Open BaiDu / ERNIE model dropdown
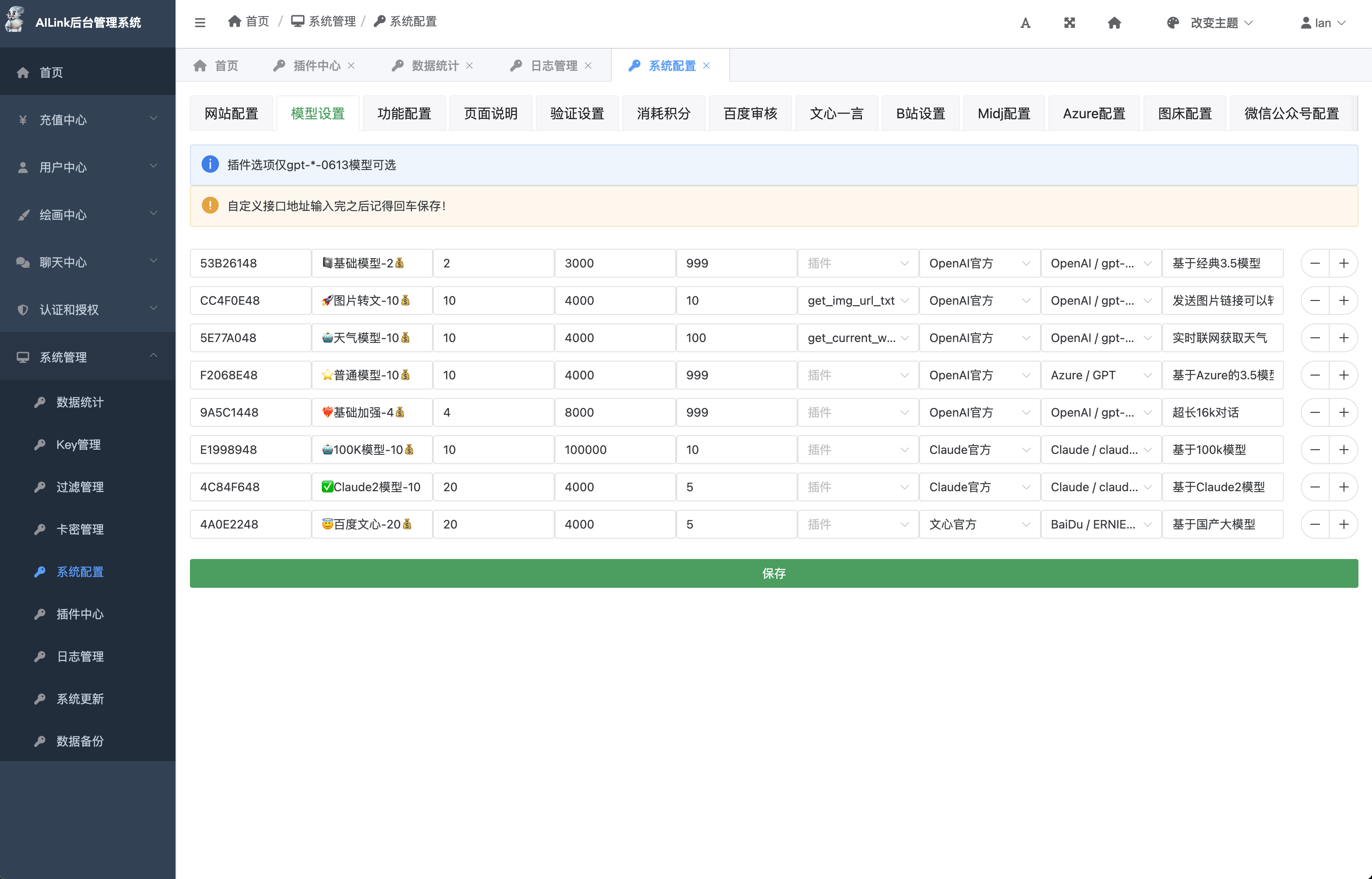 click(1102, 525)
